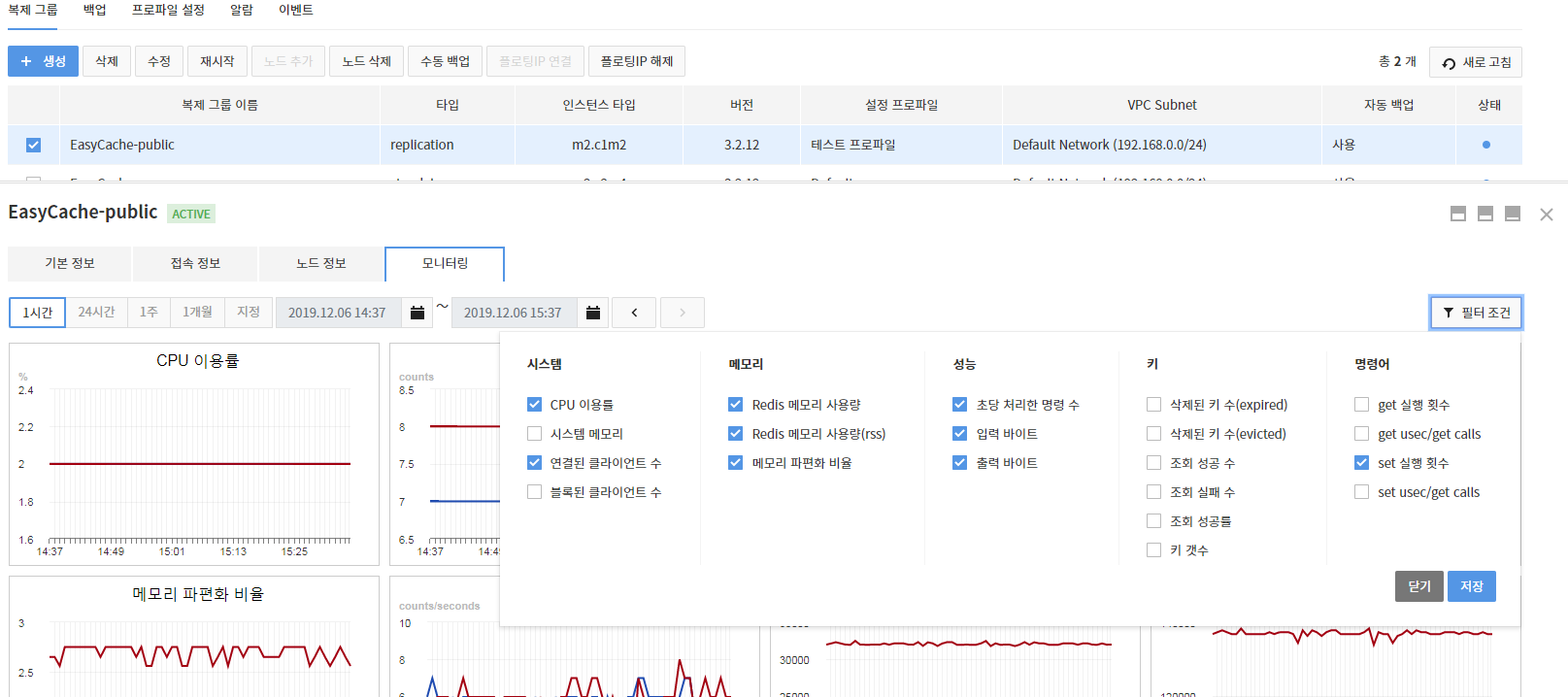Click the refresh 새로 고침 button
The height and width of the screenshot is (697, 1568).
click(1476, 62)
